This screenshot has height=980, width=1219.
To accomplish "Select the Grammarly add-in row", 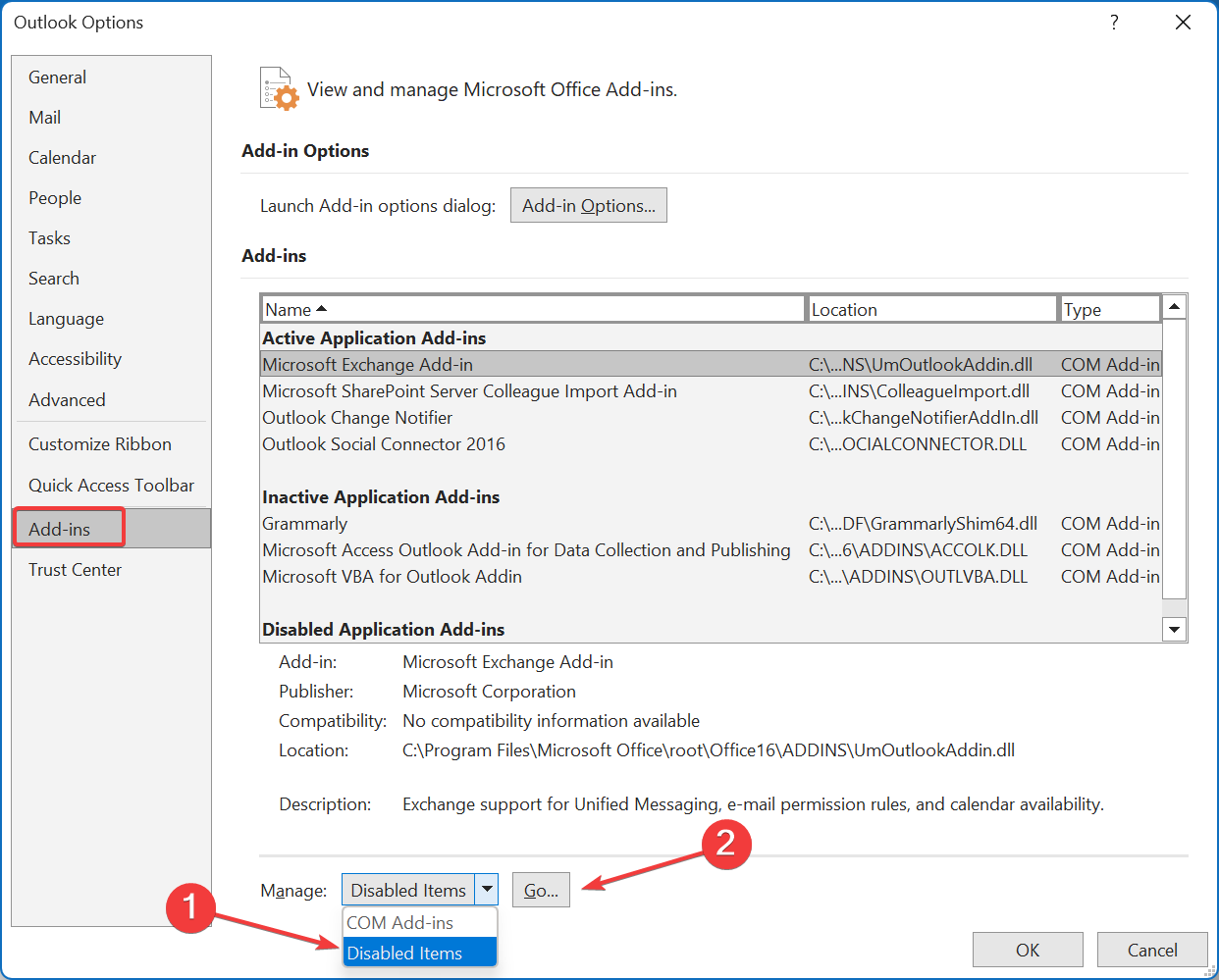I will [304, 523].
